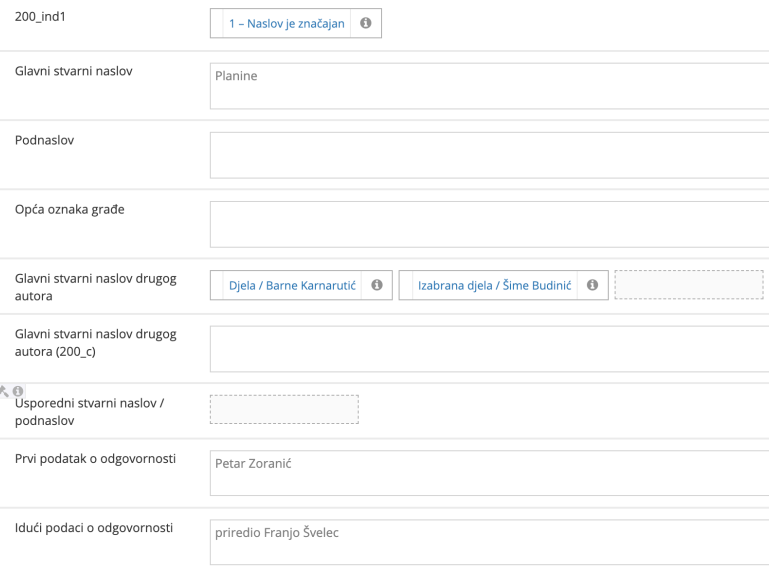Click wrench icon above 'Usporedni stvarni naslov'
Screen dimensions: 769x573
click(x=4, y=391)
